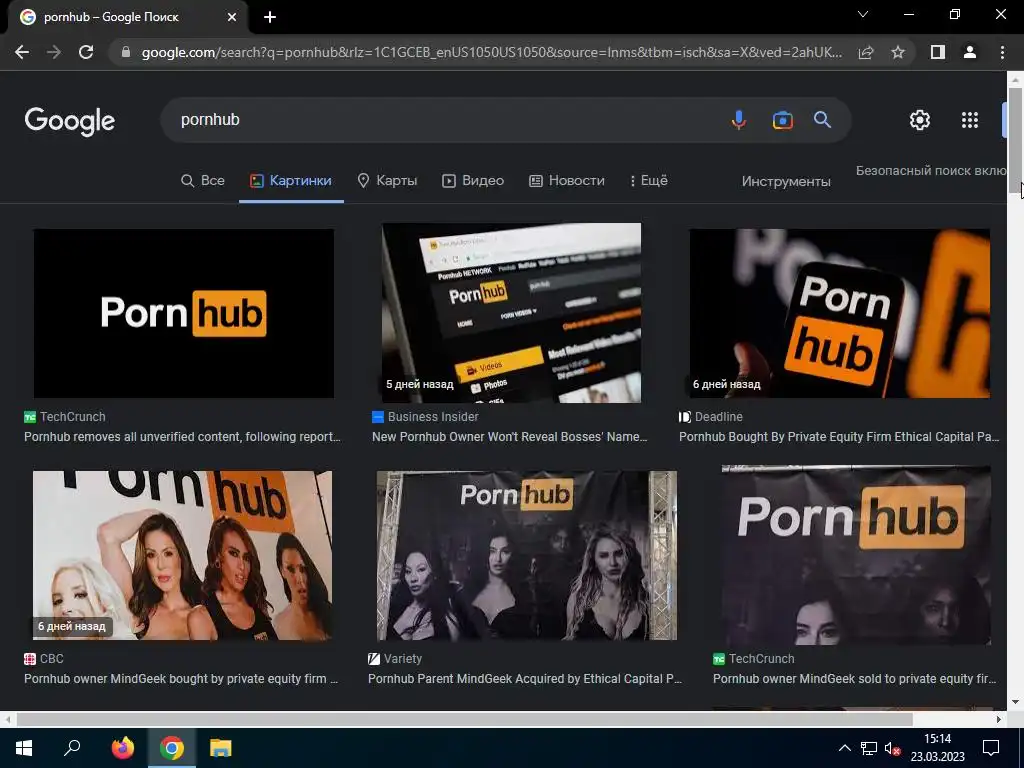Click title 'Pornhub removes all unverified content'

click(x=182, y=437)
